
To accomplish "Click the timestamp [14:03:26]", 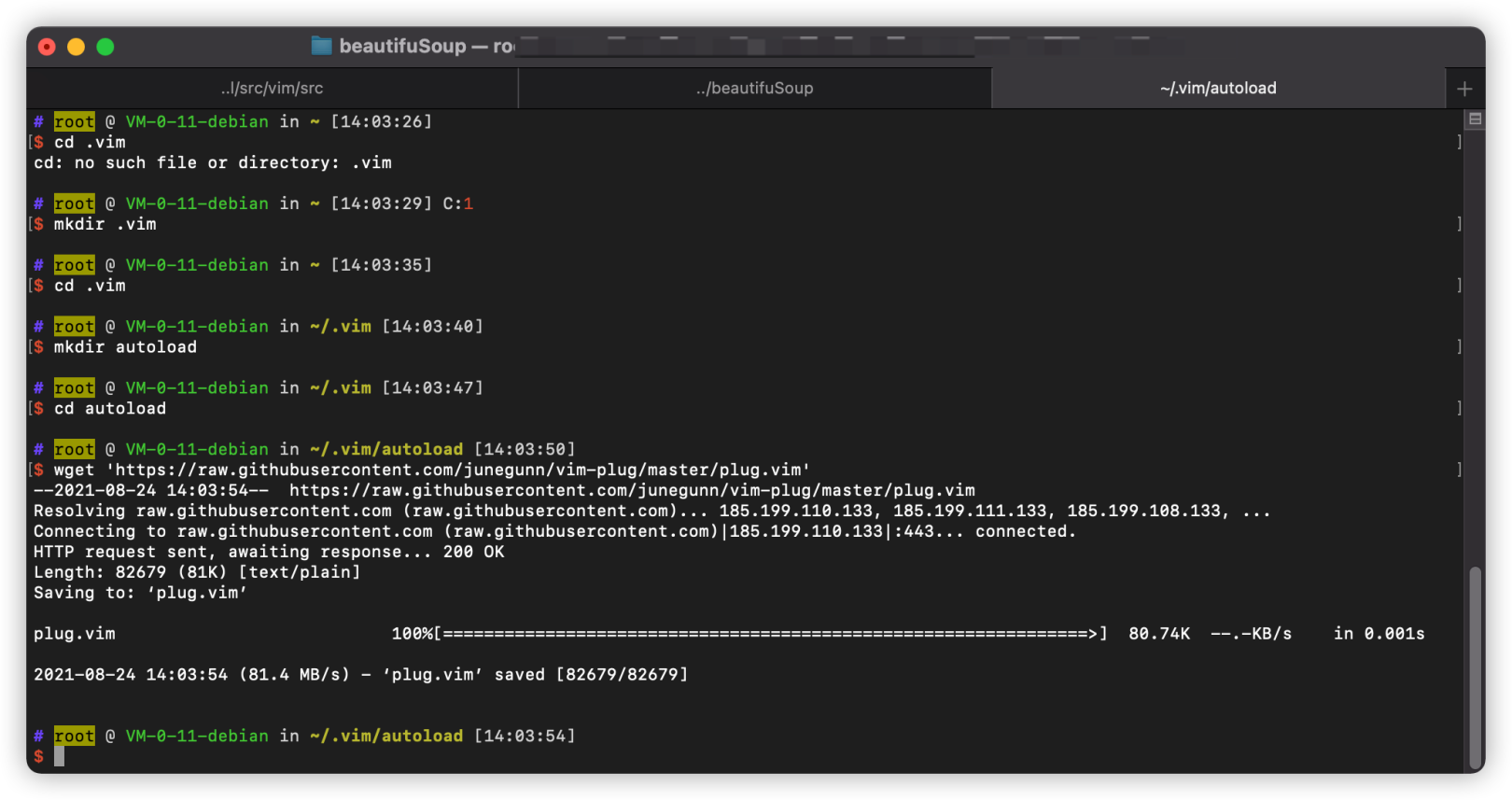I will pyautogui.click(x=381, y=121).
